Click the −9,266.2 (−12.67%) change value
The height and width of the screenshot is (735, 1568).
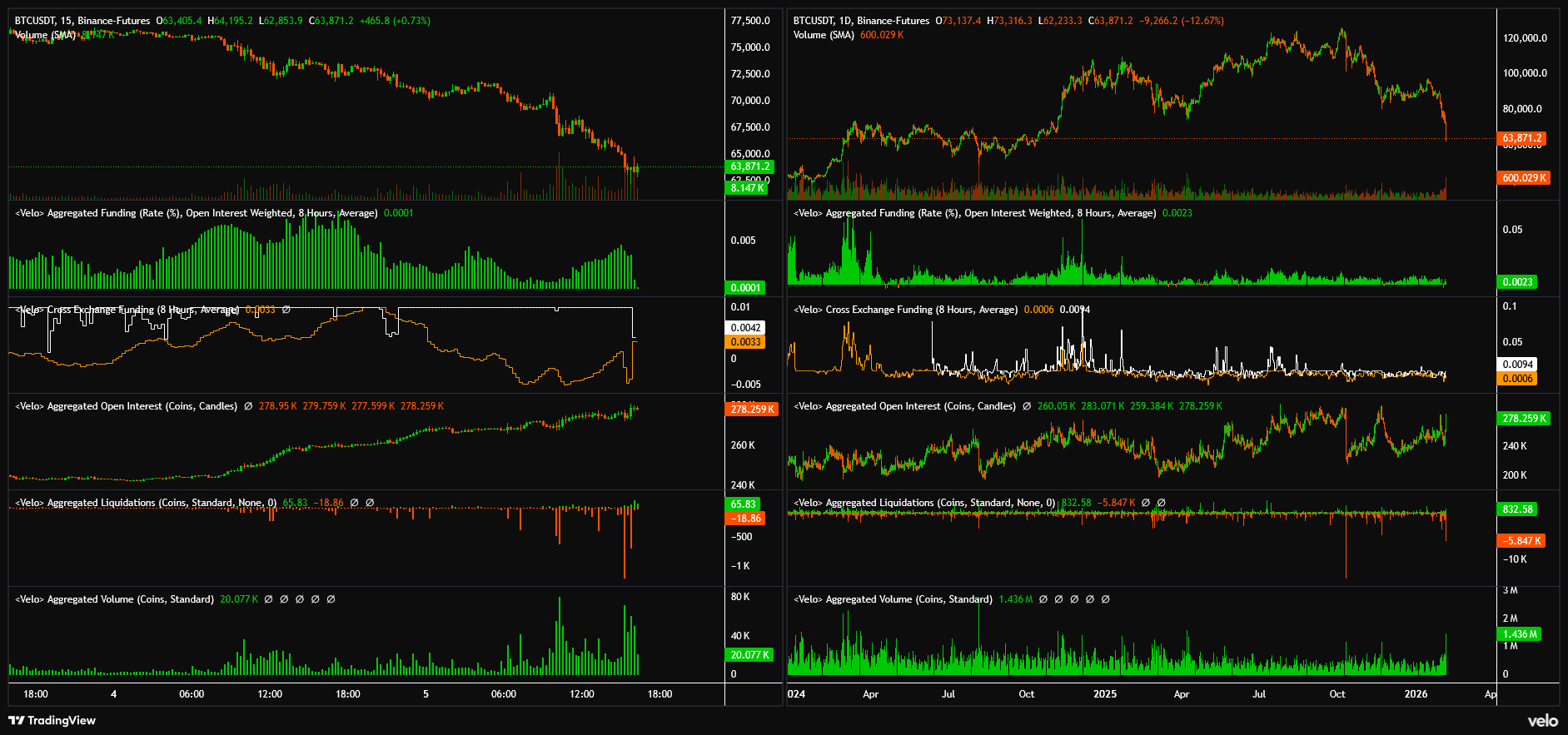[1182, 21]
